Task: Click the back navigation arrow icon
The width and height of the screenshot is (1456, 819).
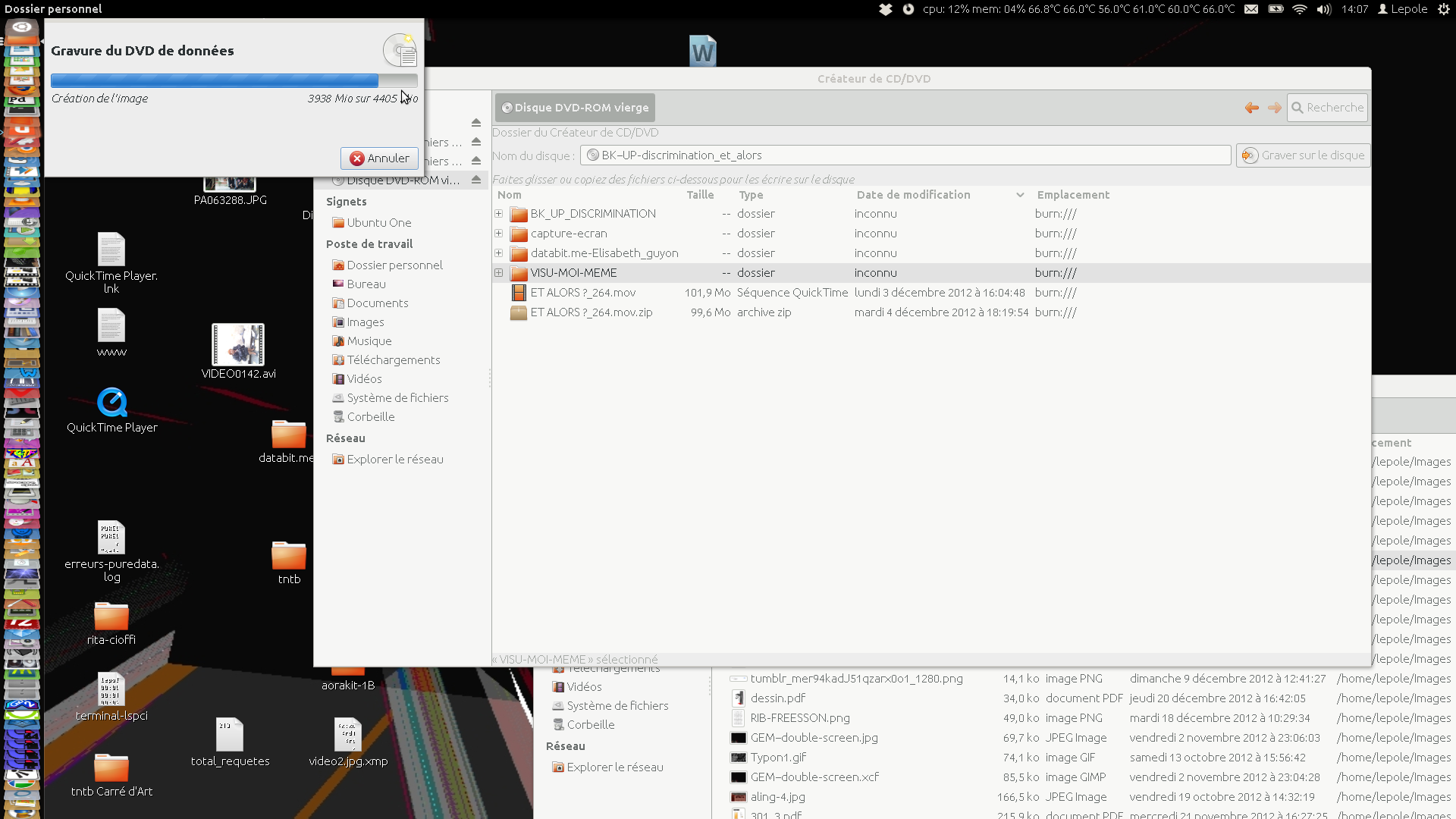Action: click(x=1251, y=108)
